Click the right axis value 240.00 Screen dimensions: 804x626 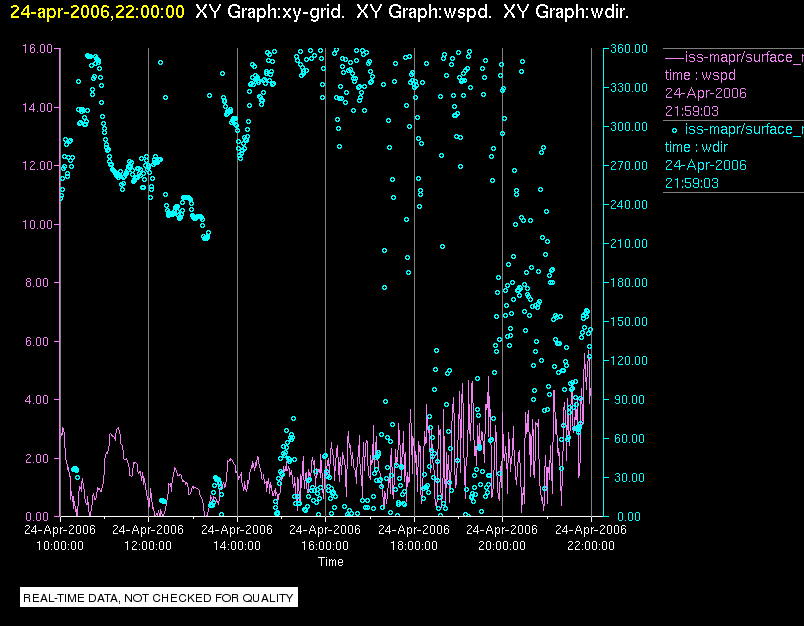(x=629, y=205)
